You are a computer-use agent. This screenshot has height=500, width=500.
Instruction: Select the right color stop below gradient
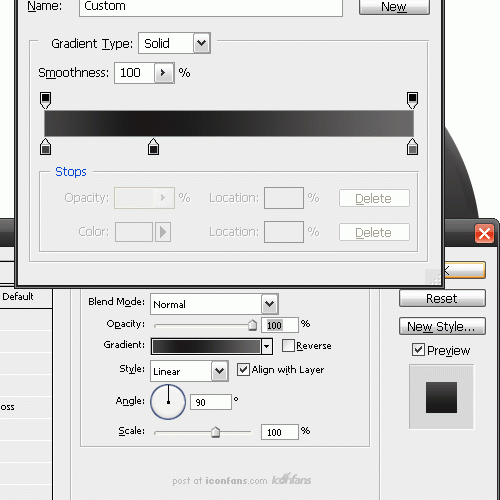[412, 147]
